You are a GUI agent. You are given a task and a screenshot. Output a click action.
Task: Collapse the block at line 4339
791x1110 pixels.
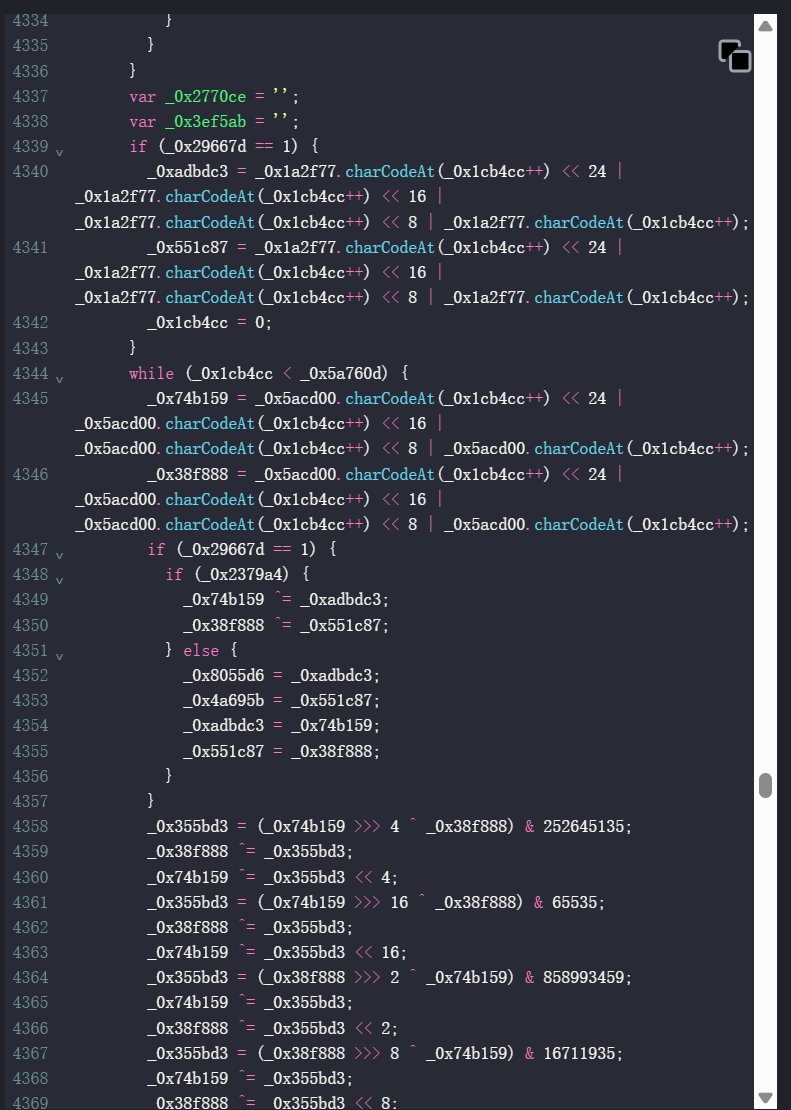[x=59, y=152]
